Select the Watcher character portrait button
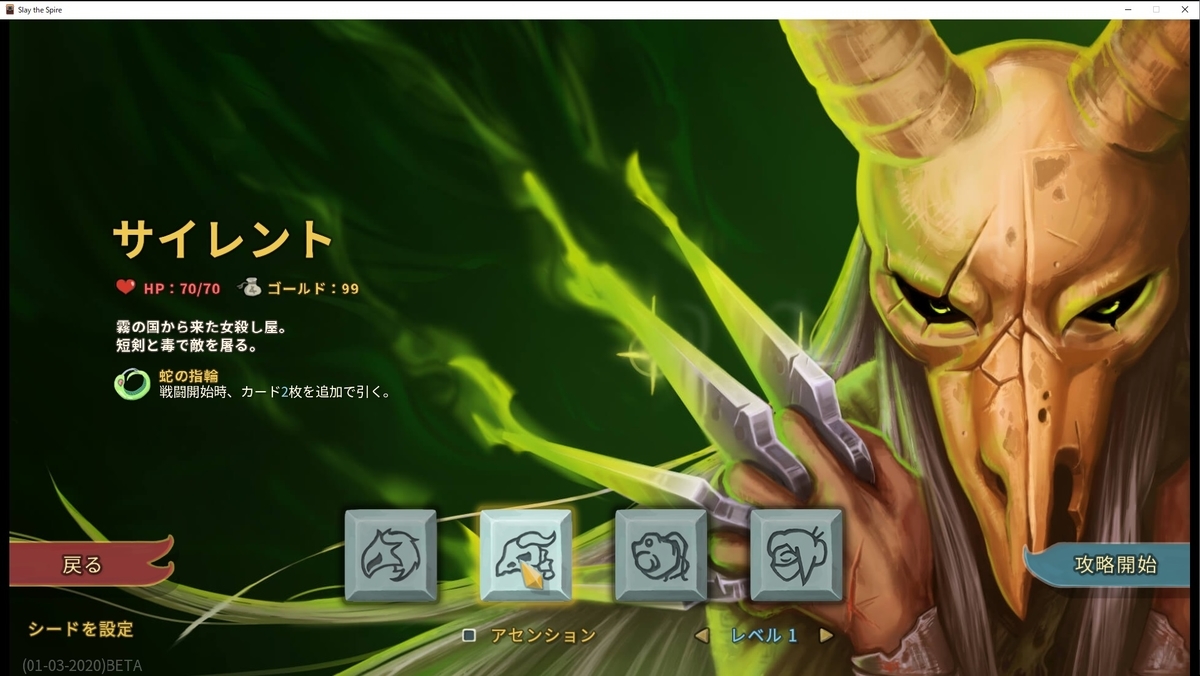1200x676 pixels. pos(796,555)
